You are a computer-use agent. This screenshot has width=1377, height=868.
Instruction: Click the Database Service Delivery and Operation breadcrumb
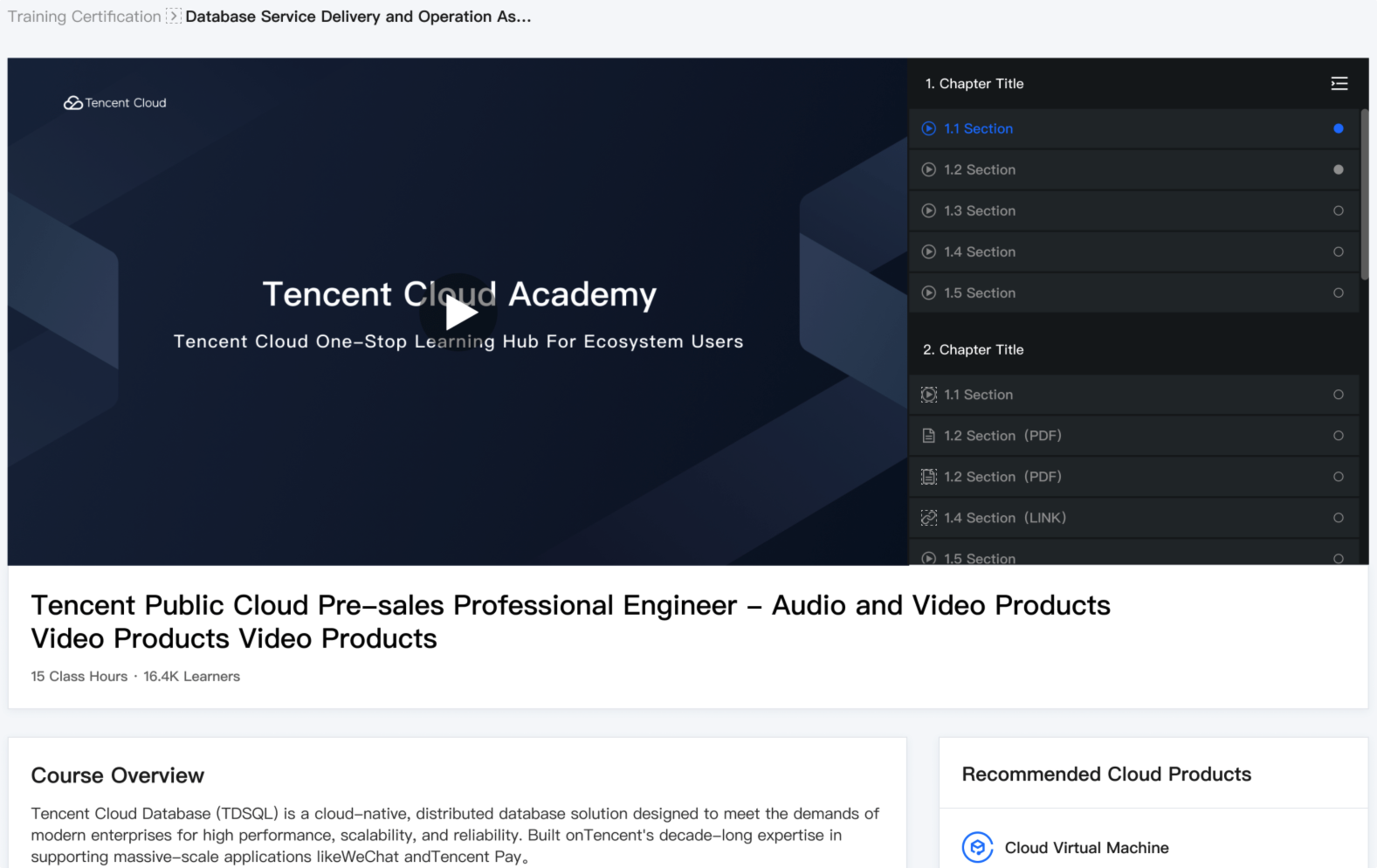[x=358, y=17]
